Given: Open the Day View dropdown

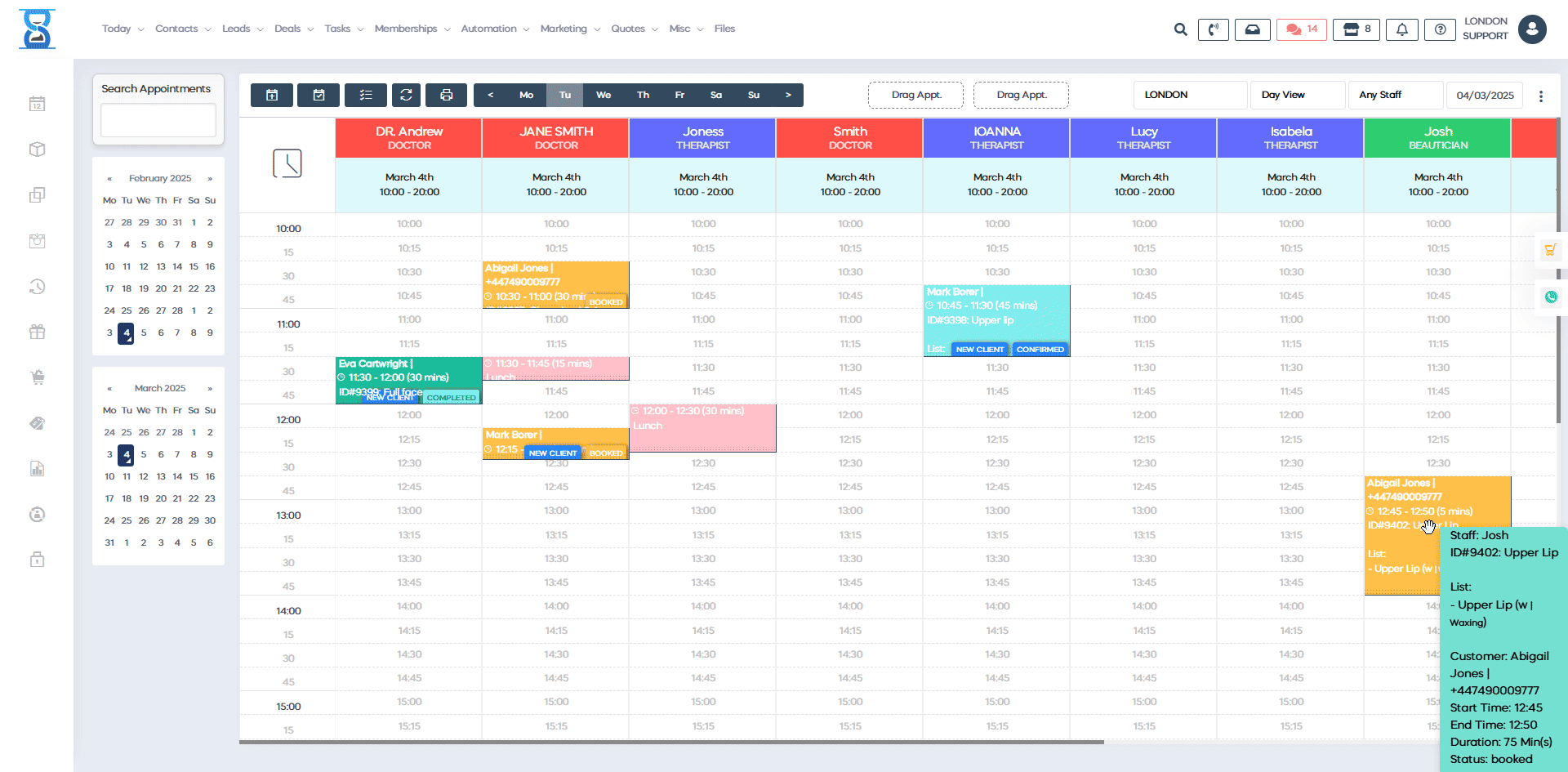Looking at the screenshot, I should point(1298,95).
